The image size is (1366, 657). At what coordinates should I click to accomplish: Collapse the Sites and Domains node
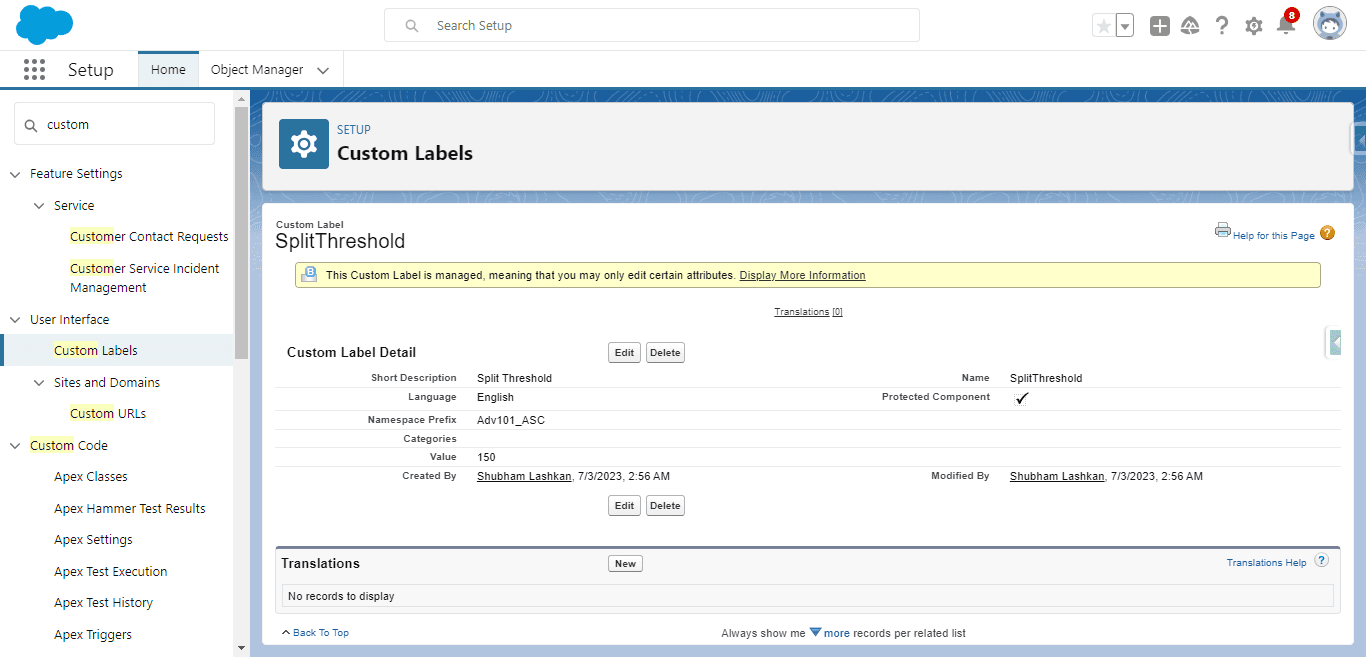pyautogui.click(x=39, y=383)
